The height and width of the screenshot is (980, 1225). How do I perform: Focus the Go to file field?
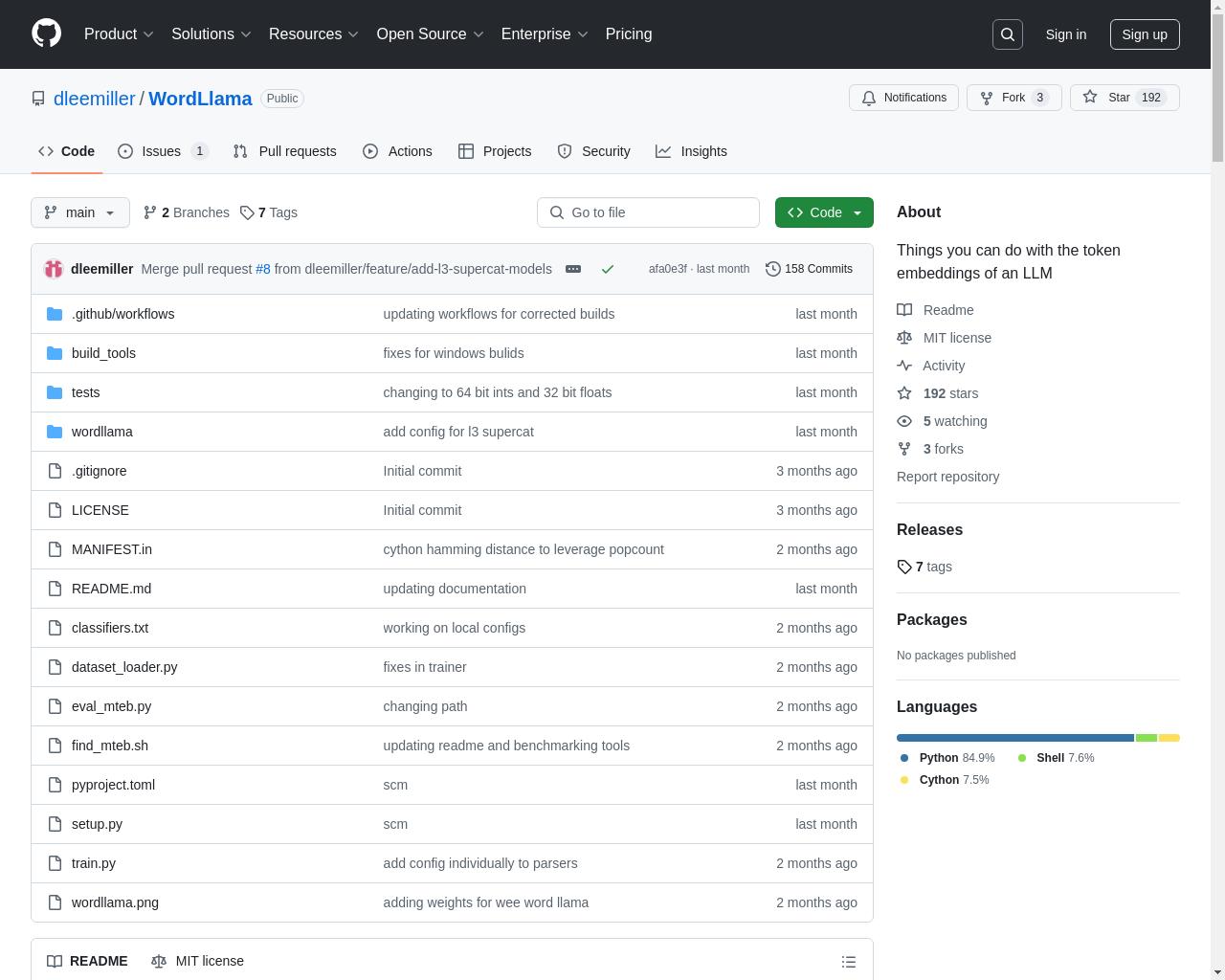click(x=648, y=212)
